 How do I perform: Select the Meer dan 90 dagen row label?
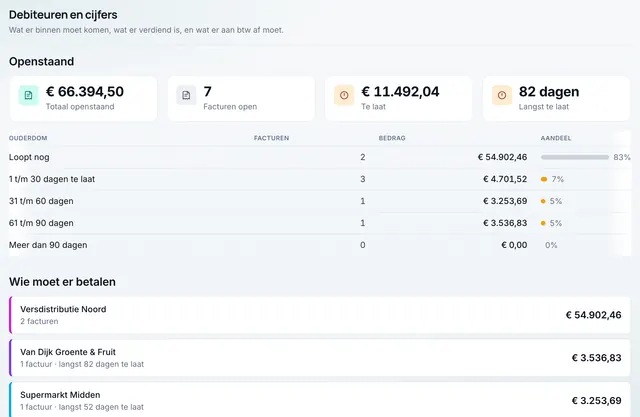click(x=48, y=245)
